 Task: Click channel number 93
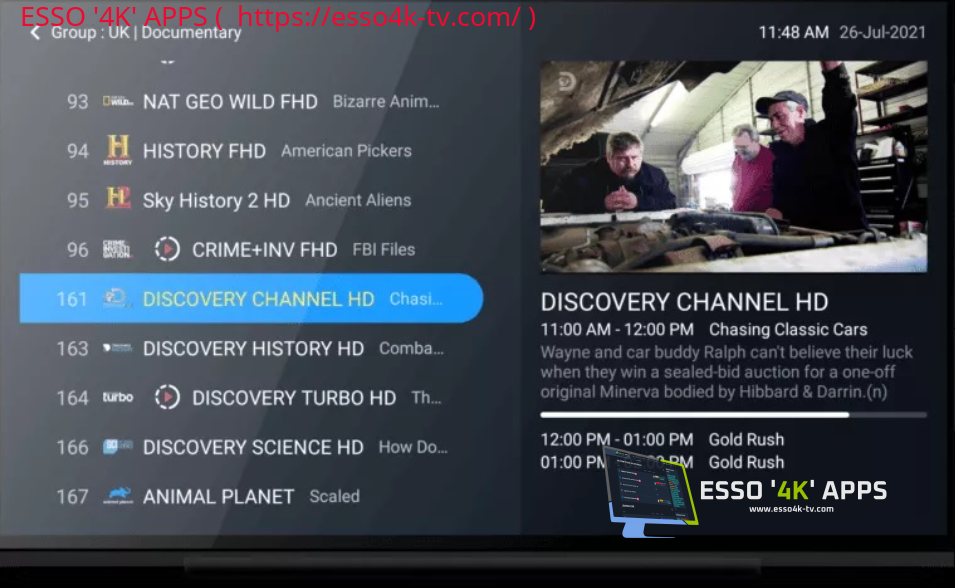pyautogui.click(x=77, y=101)
